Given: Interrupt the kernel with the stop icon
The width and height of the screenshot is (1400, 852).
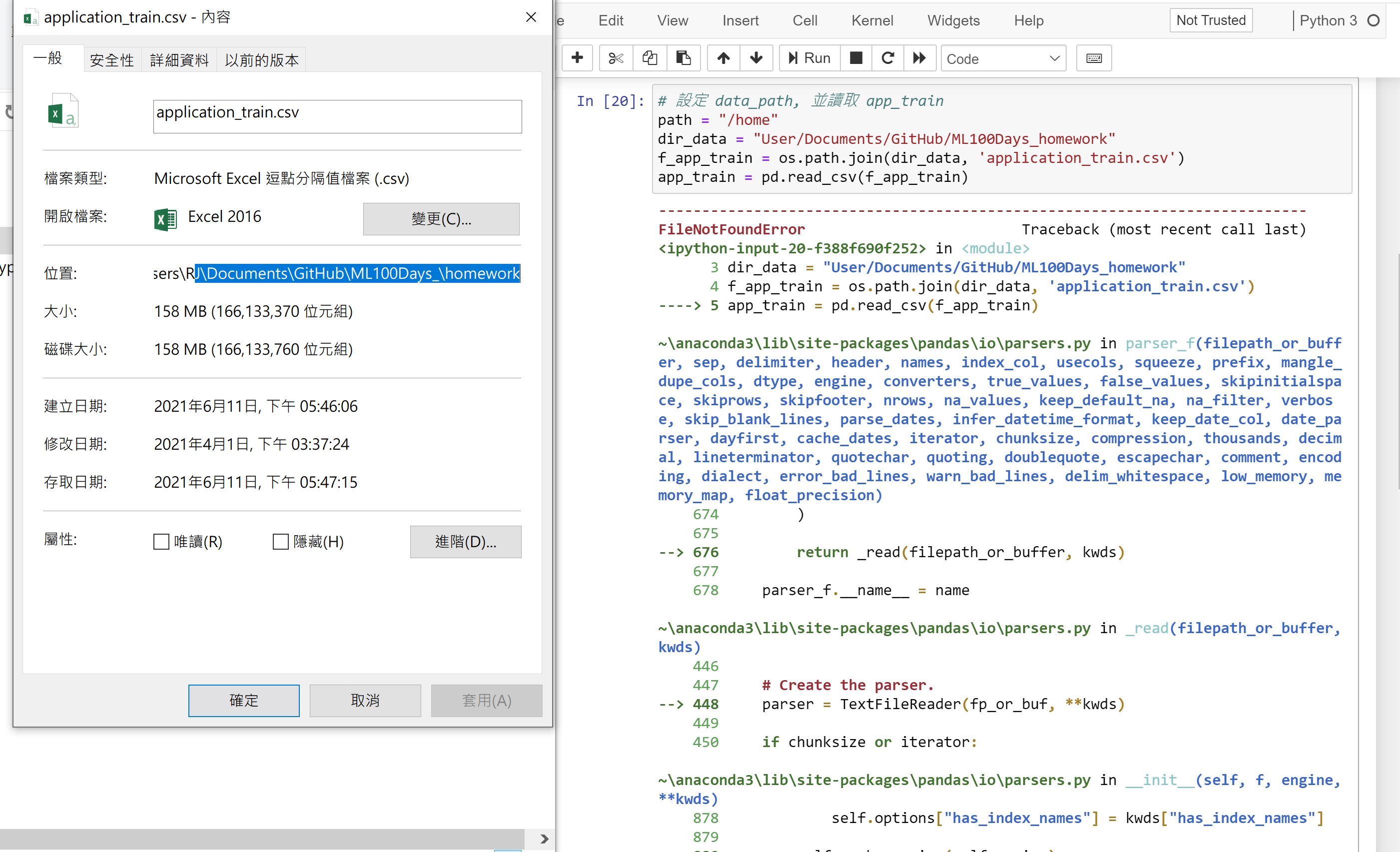Looking at the screenshot, I should [856, 58].
